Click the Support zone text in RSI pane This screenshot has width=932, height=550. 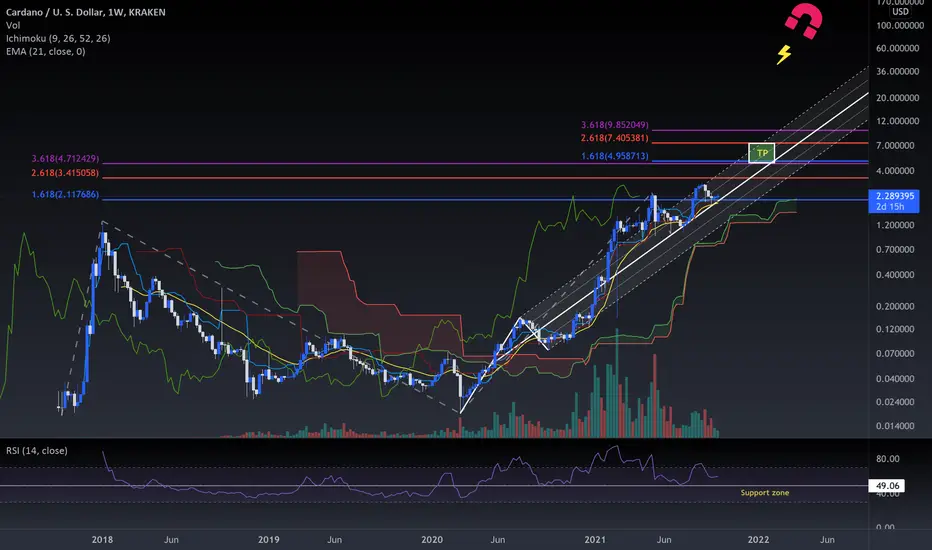[x=764, y=493]
